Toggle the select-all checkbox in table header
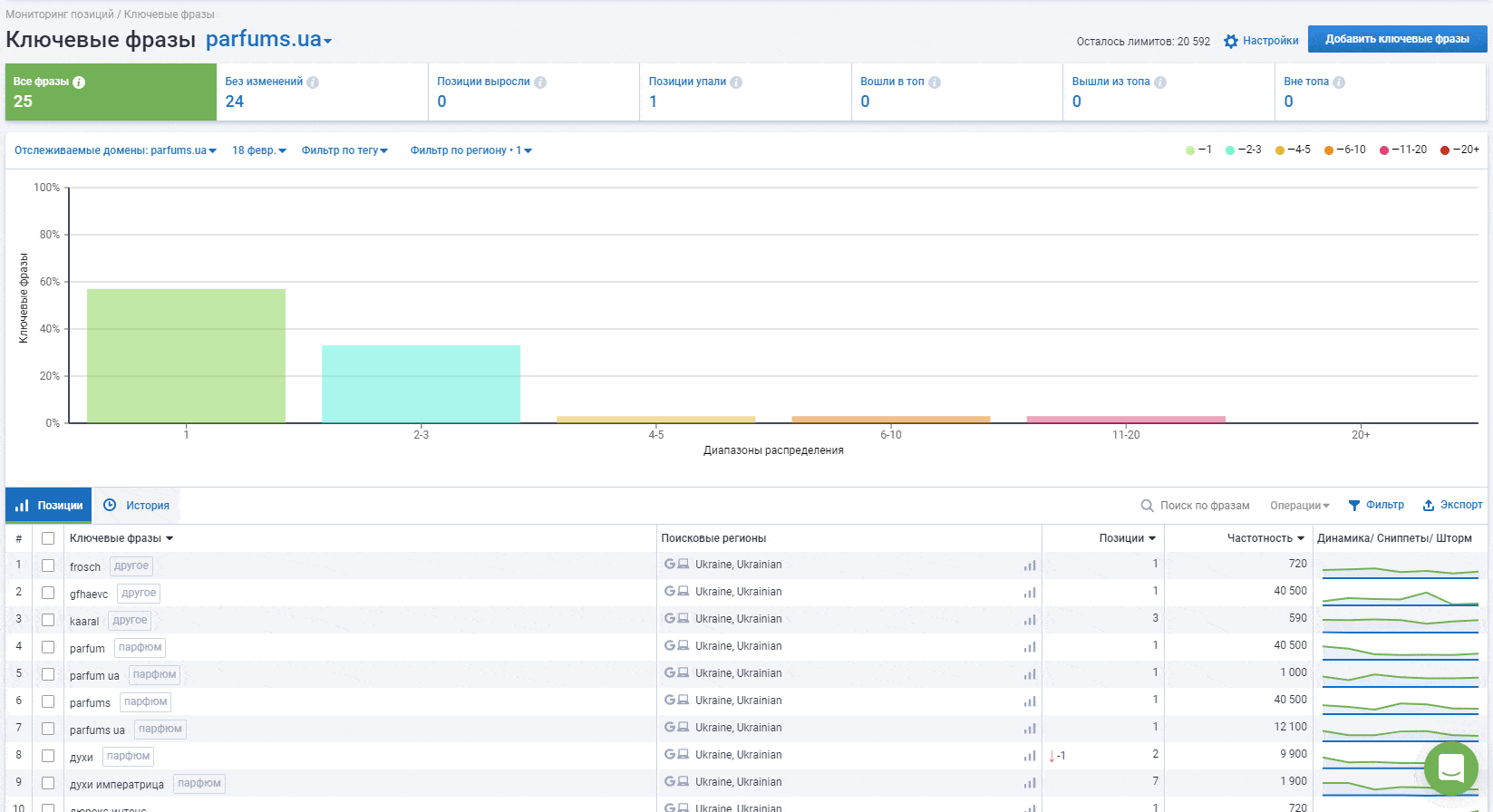 click(x=48, y=538)
